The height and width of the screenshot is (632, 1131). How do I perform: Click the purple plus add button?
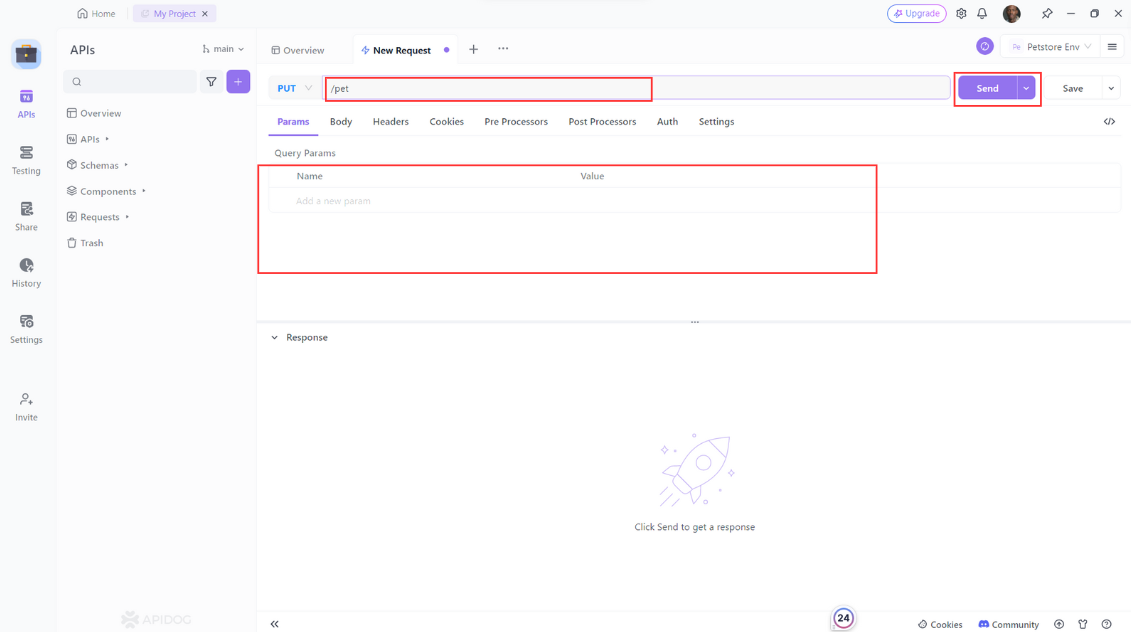(238, 82)
